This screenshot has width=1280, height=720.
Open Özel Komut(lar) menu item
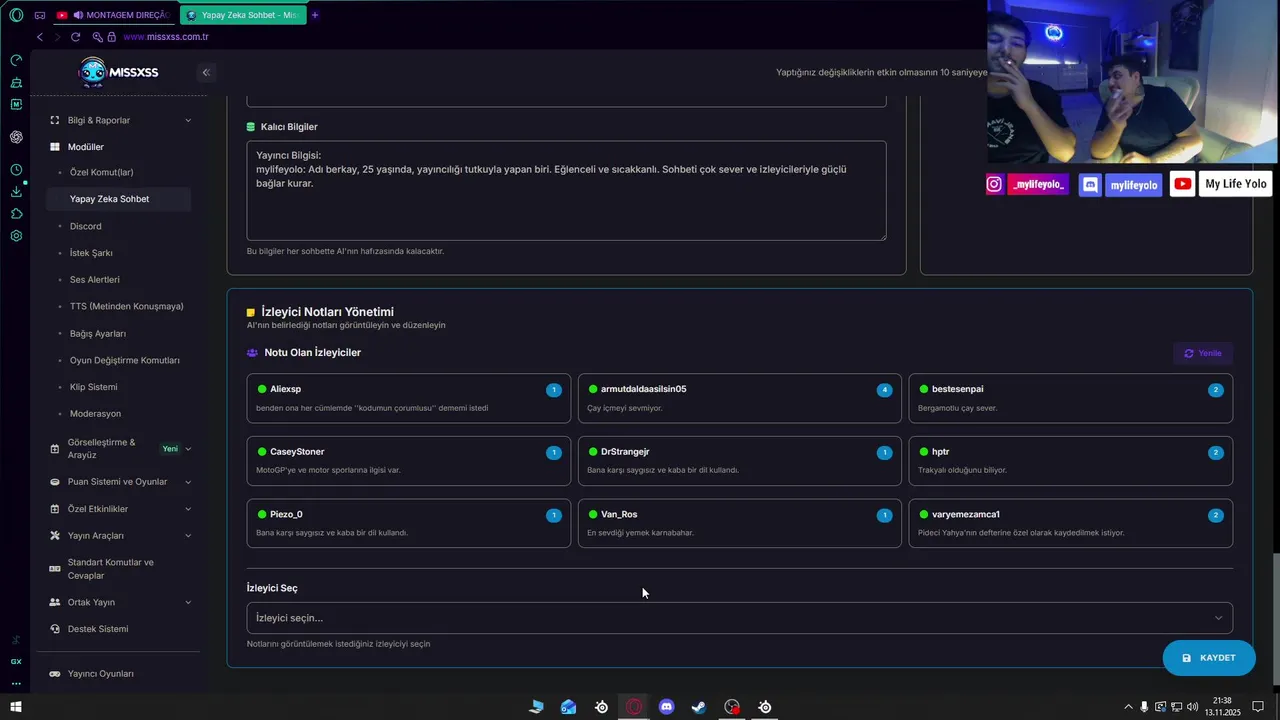[x=101, y=172]
